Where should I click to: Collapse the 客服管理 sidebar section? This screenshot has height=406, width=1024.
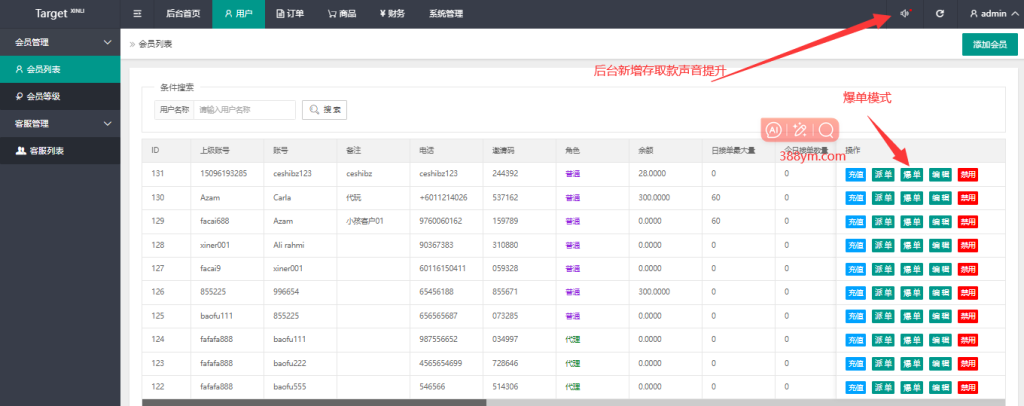[x=107, y=124]
